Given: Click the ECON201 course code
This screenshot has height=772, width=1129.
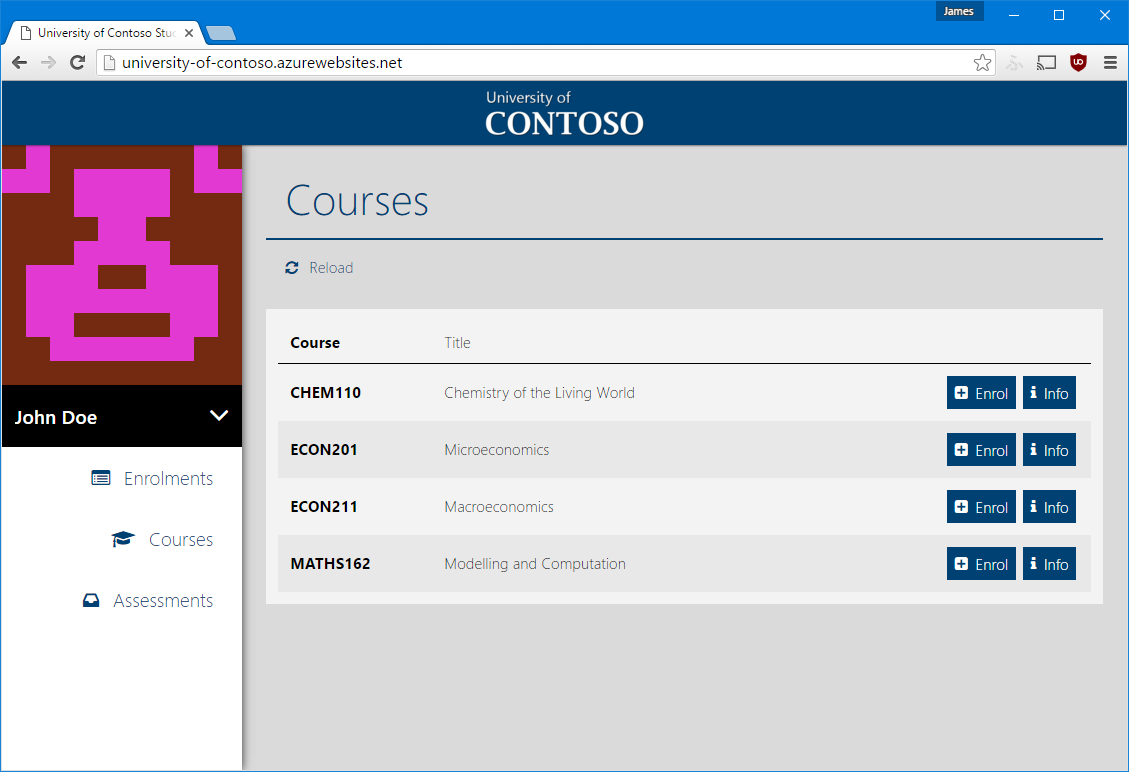Looking at the screenshot, I should [324, 449].
